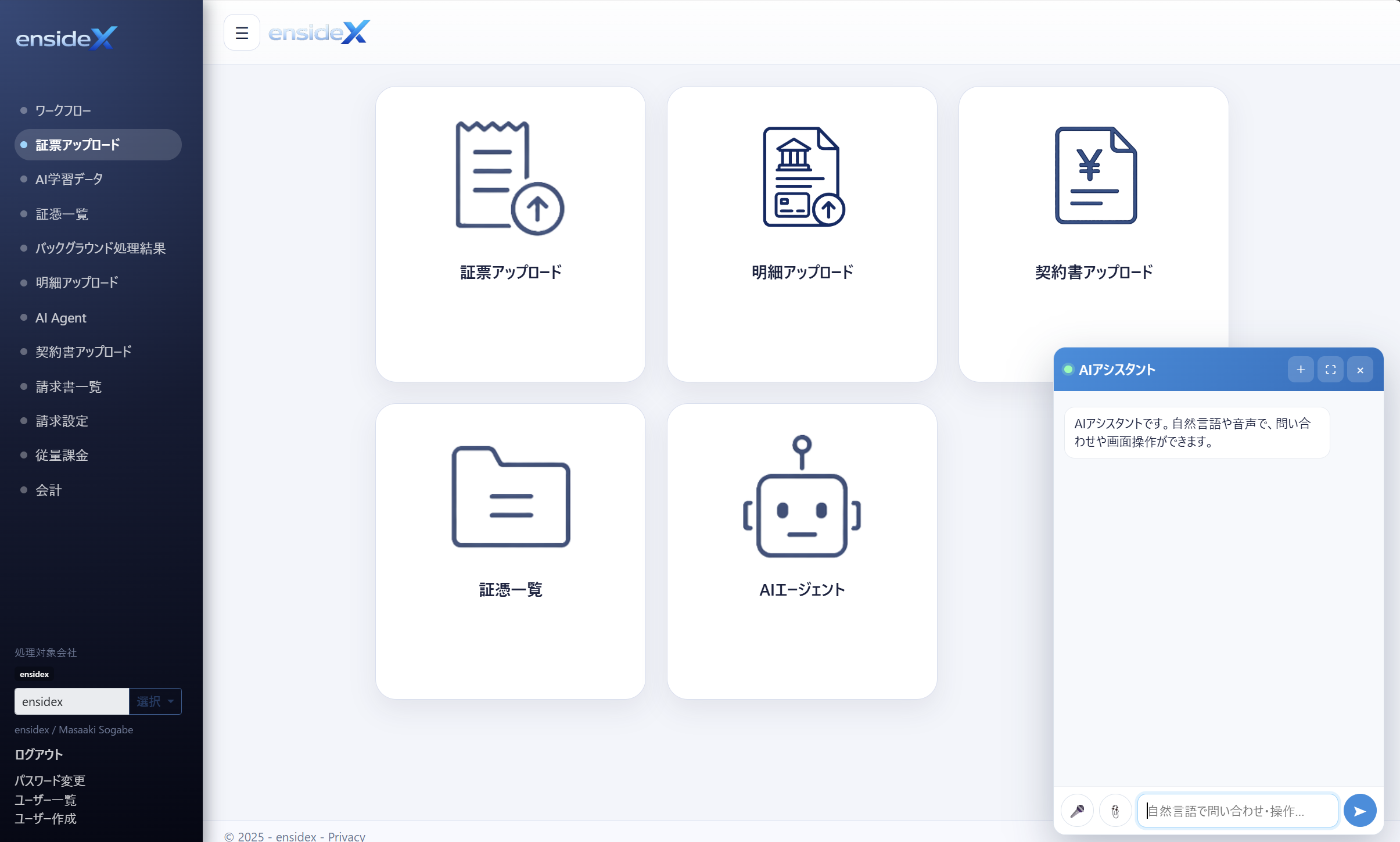The height and width of the screenshot is (842, 1400).
Task: Open AI Agent in the sidebar
Action: click(x=98, y=317)
